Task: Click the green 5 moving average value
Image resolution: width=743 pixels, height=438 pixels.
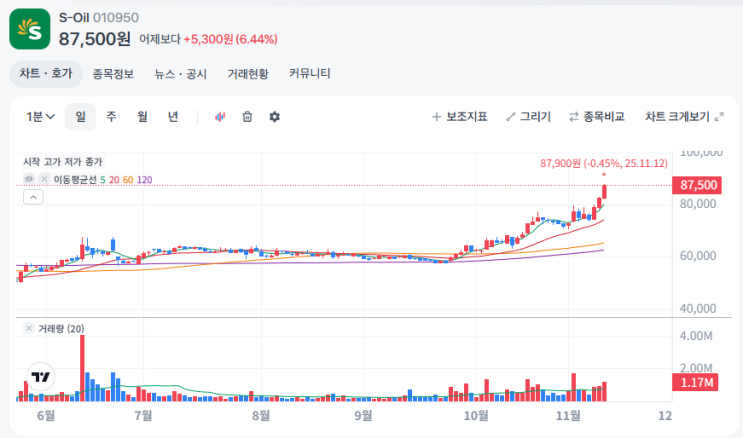Action: [103, 180]
